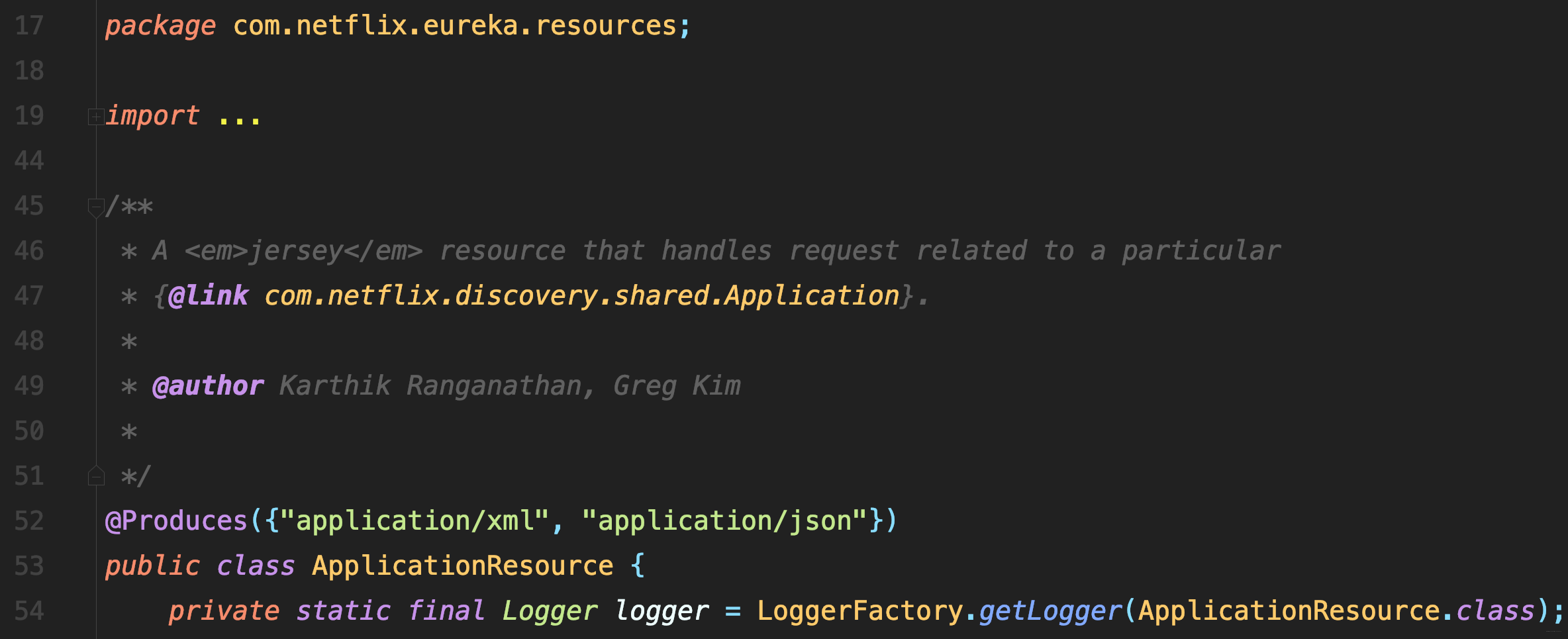The height and width of the screenshot is (639, 1568).
Task: Click the package name com.netflix.eureka.resources
Action: [x=454, y=26]
